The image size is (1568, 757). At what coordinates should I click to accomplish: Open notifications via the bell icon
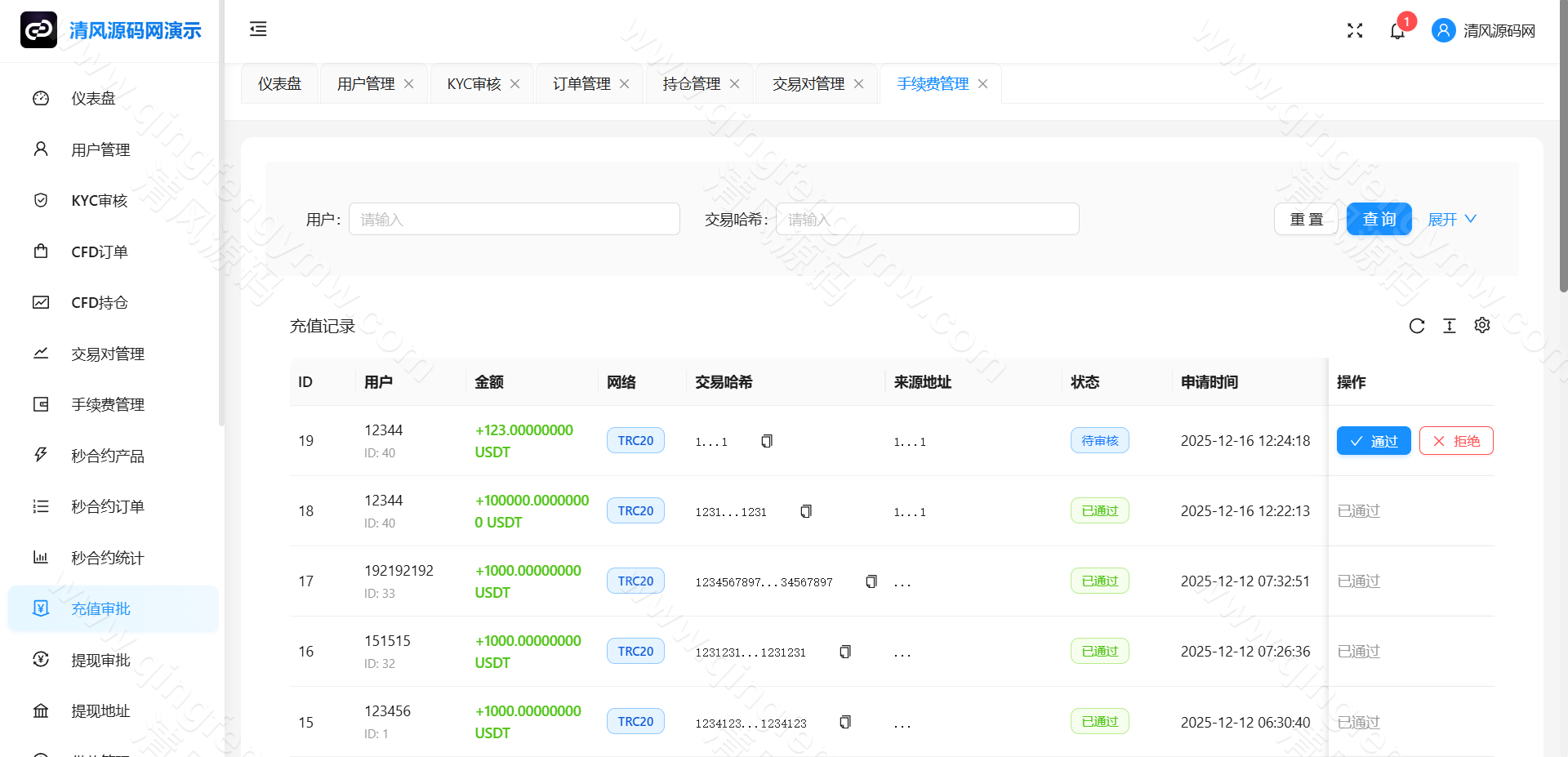click(1398, 30)
